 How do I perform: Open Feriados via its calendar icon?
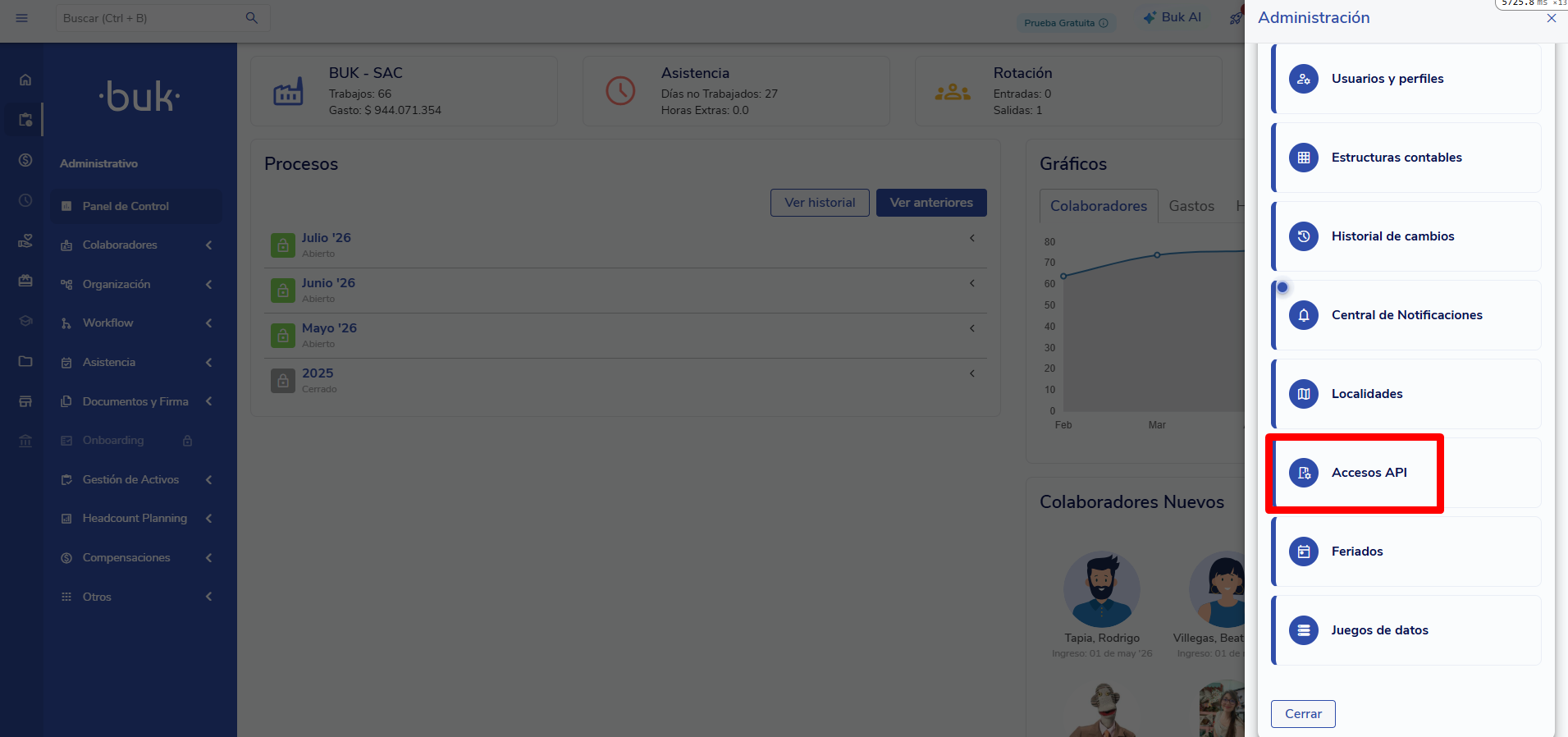[x=1304, y=552]
